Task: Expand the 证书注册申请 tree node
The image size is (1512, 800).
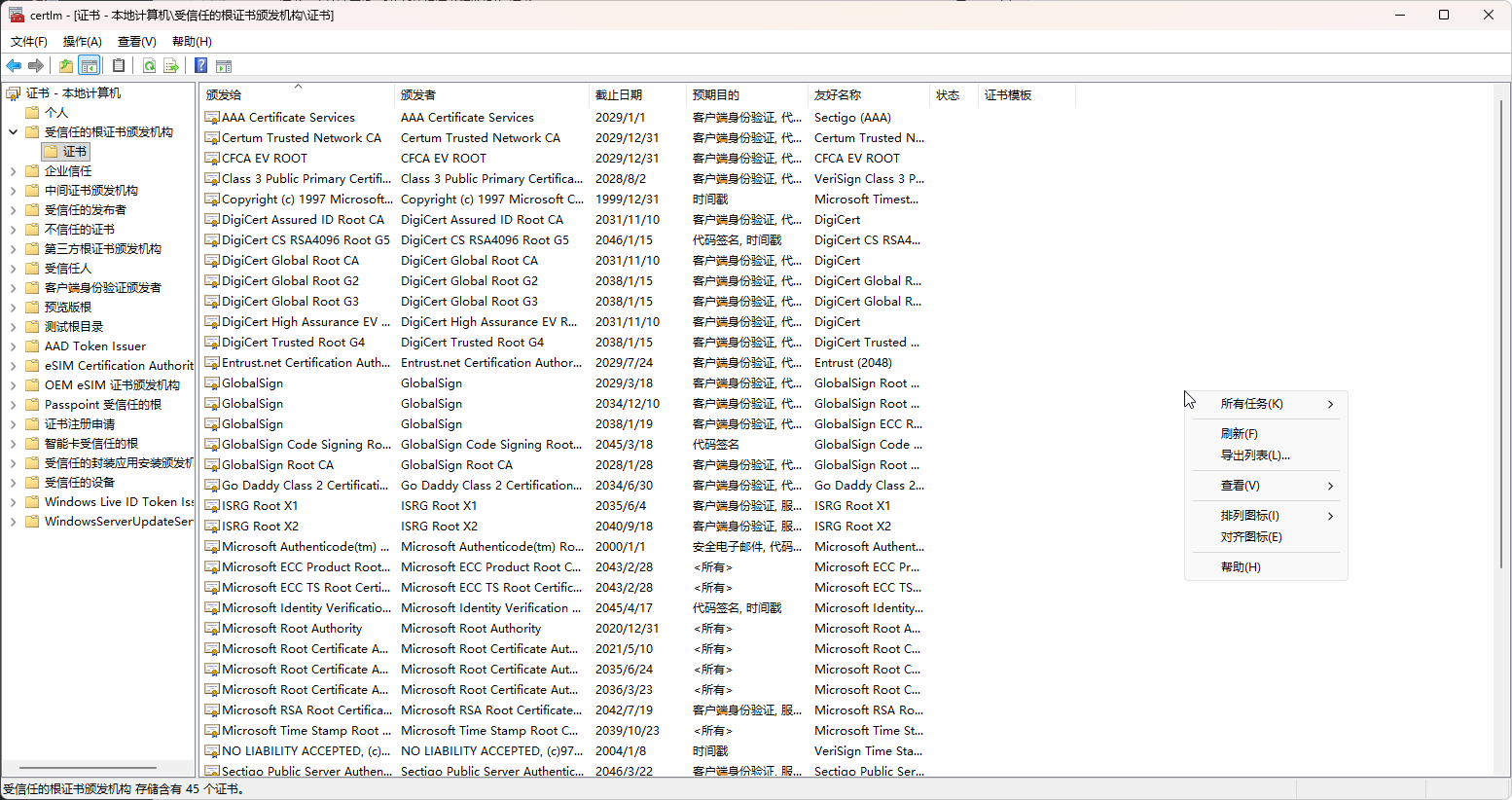Action: pyautogui.click(x=14, y=424)
